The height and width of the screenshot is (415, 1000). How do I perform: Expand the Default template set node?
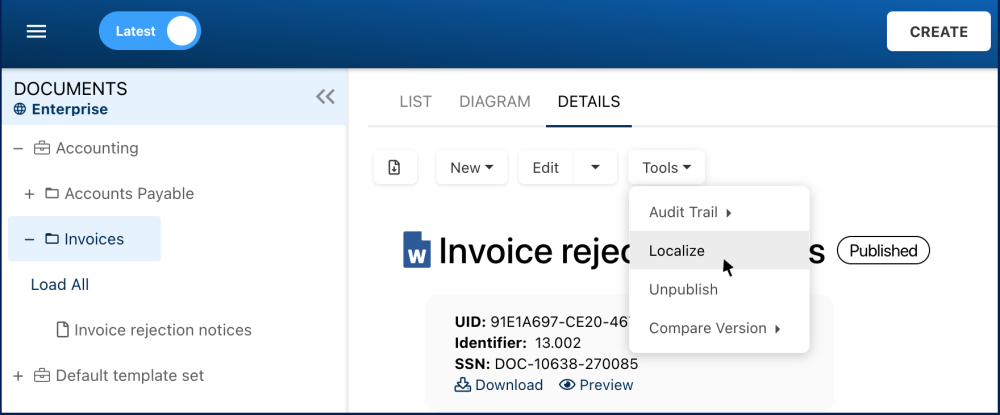(x=18, y=375)
